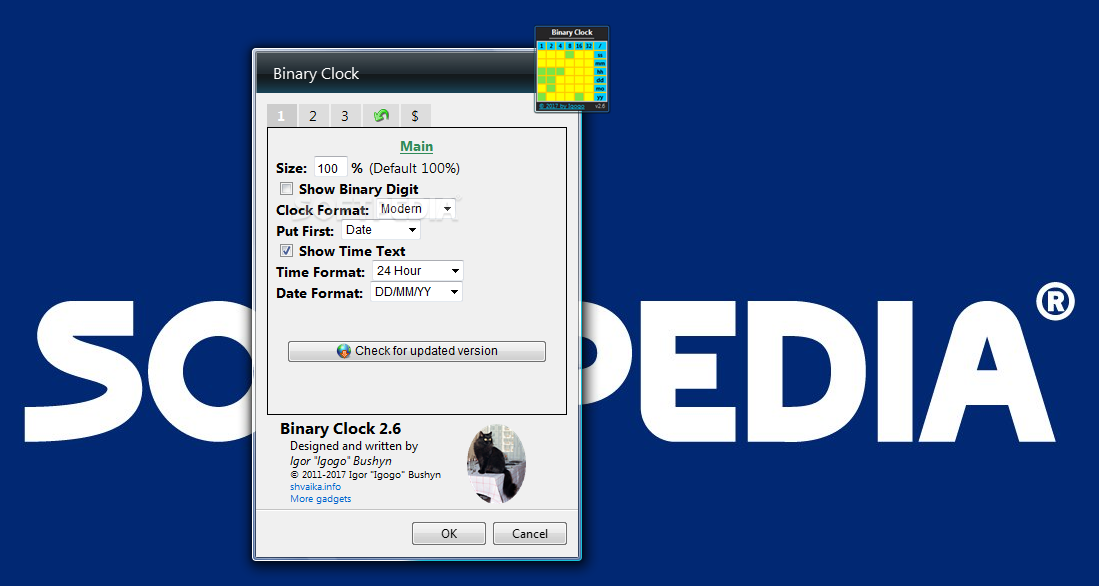Viewport: 1099px width, 586px height.
Task: Click Check for updated version button
Action: tap(416, 351)
